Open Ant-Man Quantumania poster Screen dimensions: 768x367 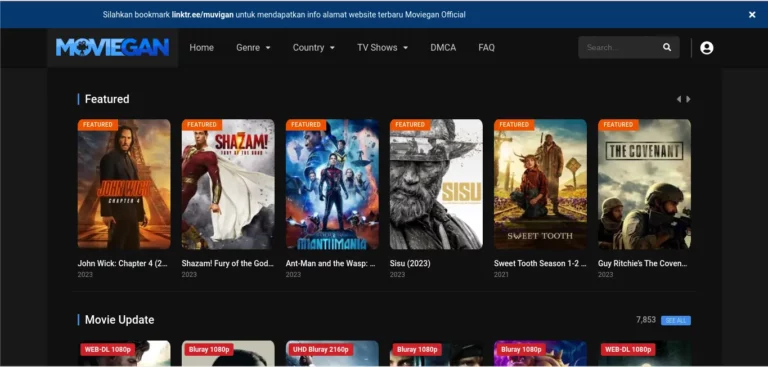pos(332,184)
